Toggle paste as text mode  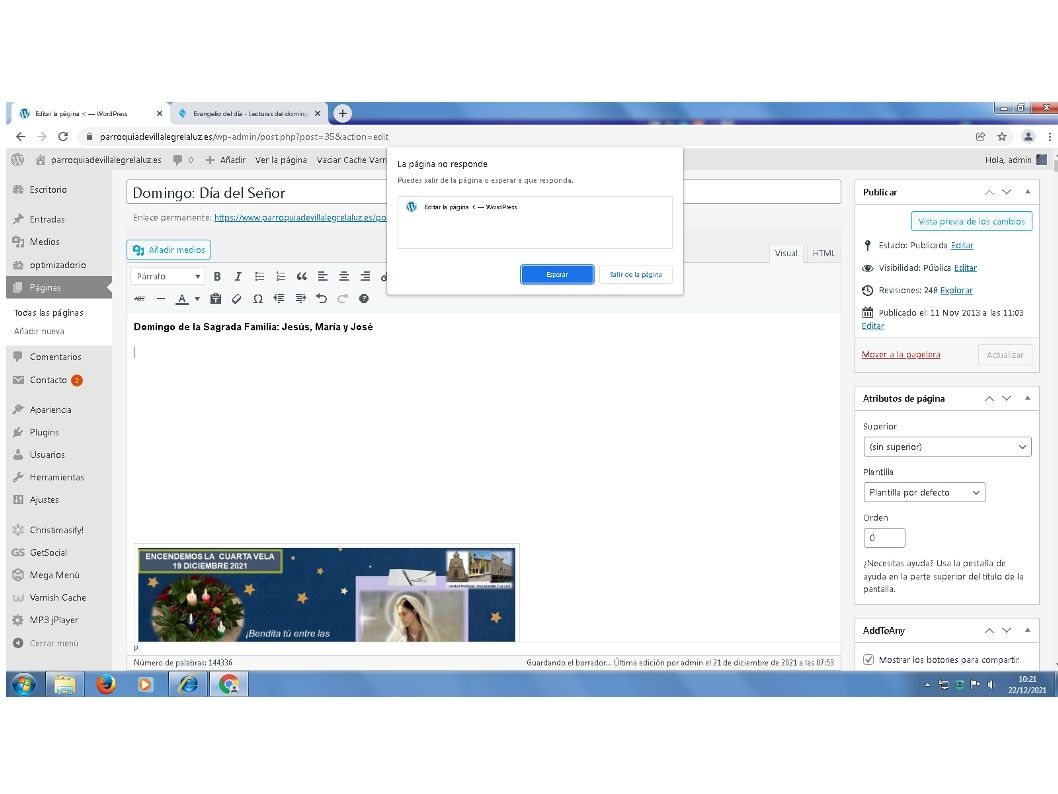(215, 298)
